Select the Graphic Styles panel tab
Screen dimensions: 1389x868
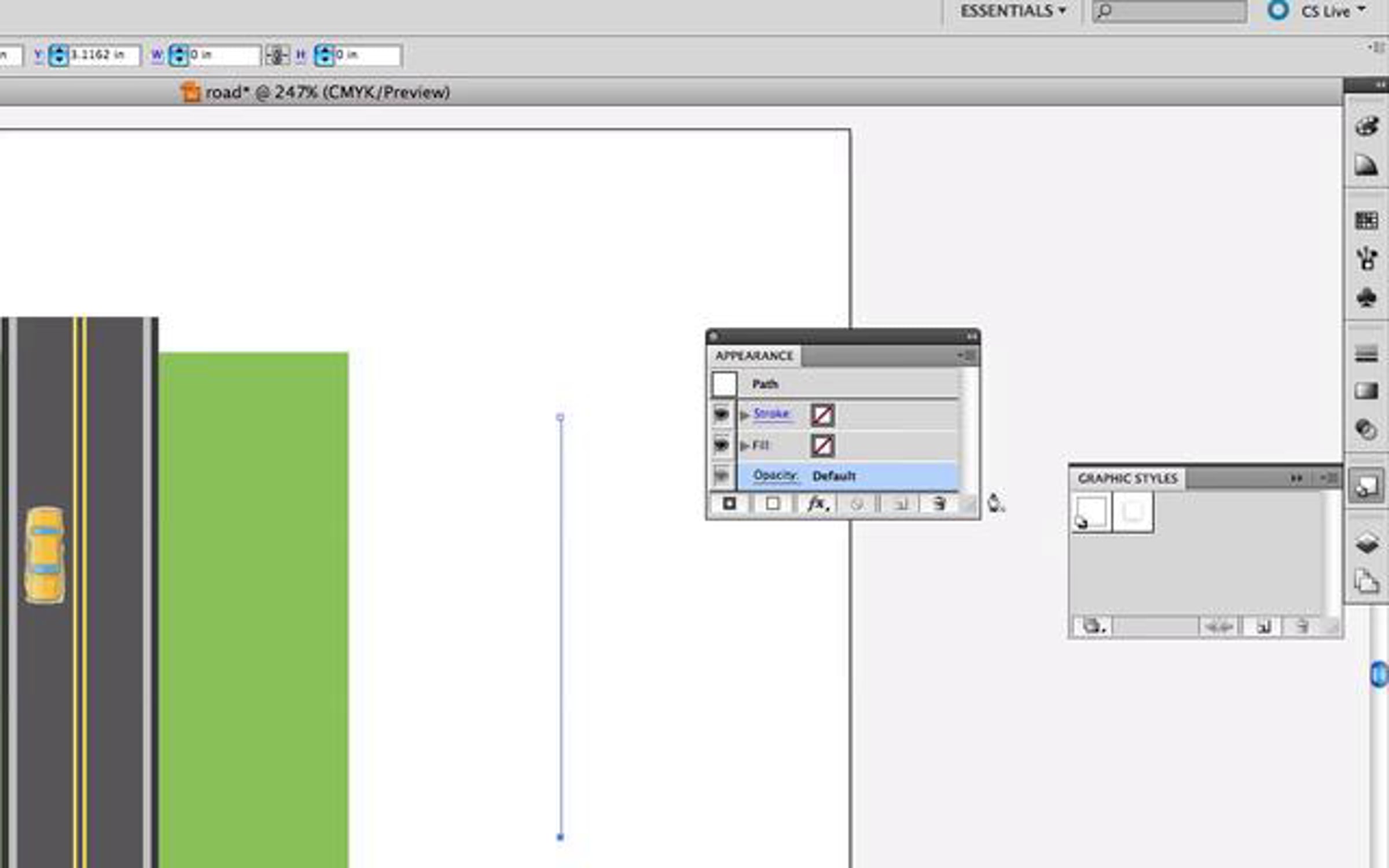coord(1127,479)
